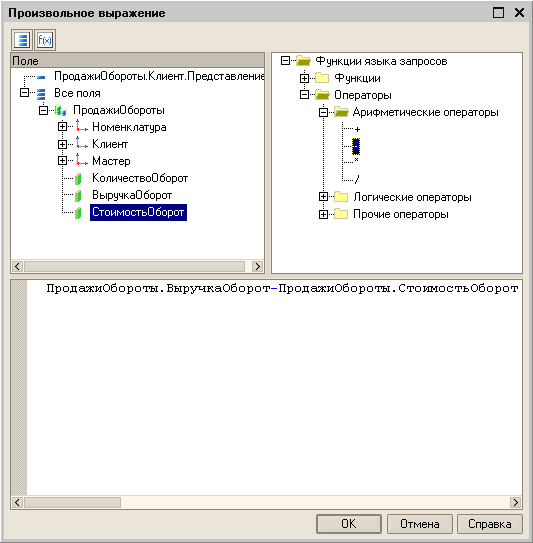
Task: Select the ПродажиОбороты table label
Action: [x=119, y=110]
